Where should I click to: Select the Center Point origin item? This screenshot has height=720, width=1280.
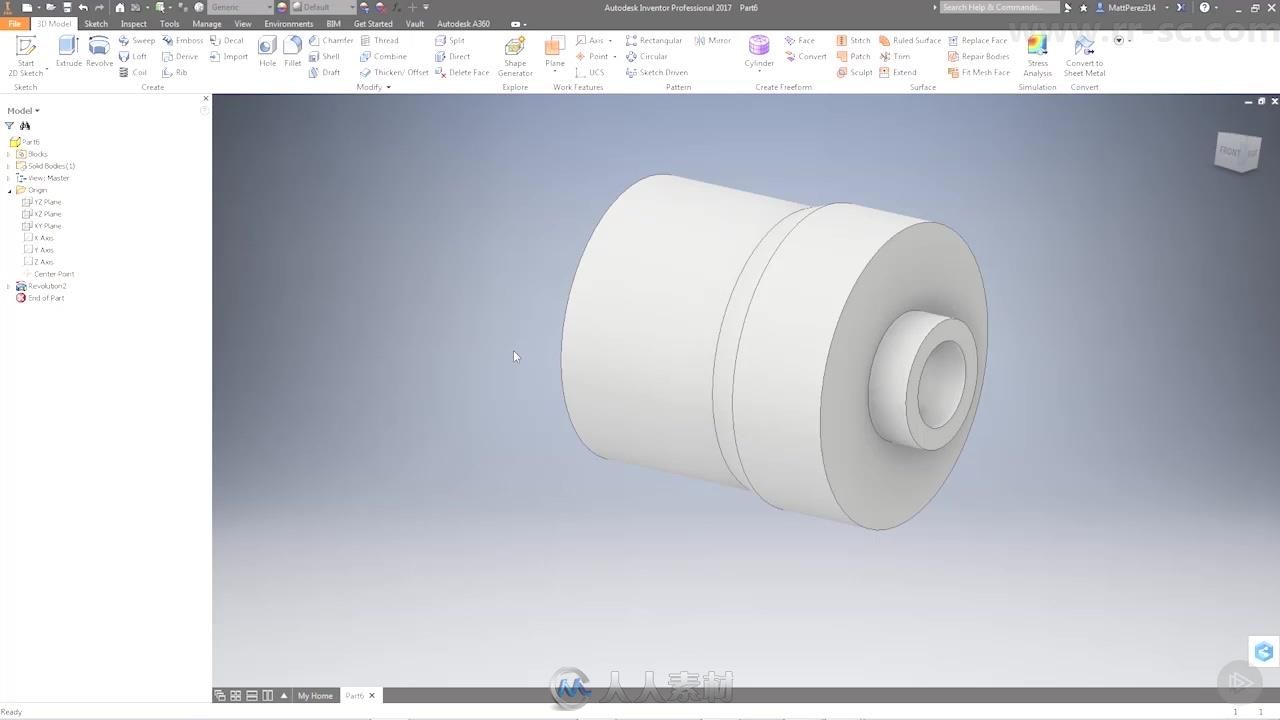tap(49, 274)
